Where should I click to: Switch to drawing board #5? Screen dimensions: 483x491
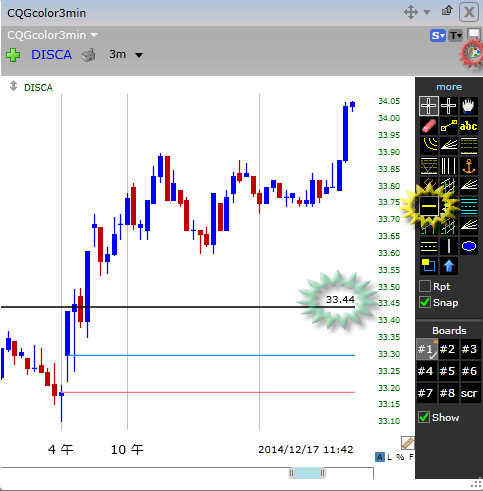[x=447, y=371]
